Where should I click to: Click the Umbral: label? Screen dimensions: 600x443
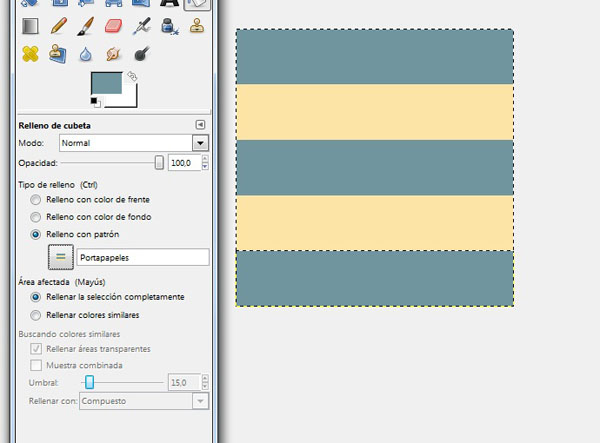(44, 383)
